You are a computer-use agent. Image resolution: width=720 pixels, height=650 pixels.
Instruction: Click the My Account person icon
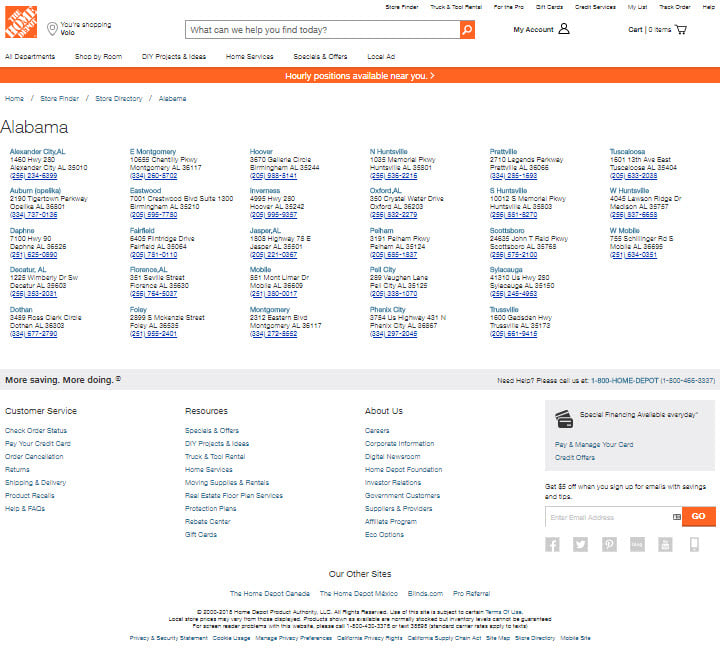[x=564, y=30]
